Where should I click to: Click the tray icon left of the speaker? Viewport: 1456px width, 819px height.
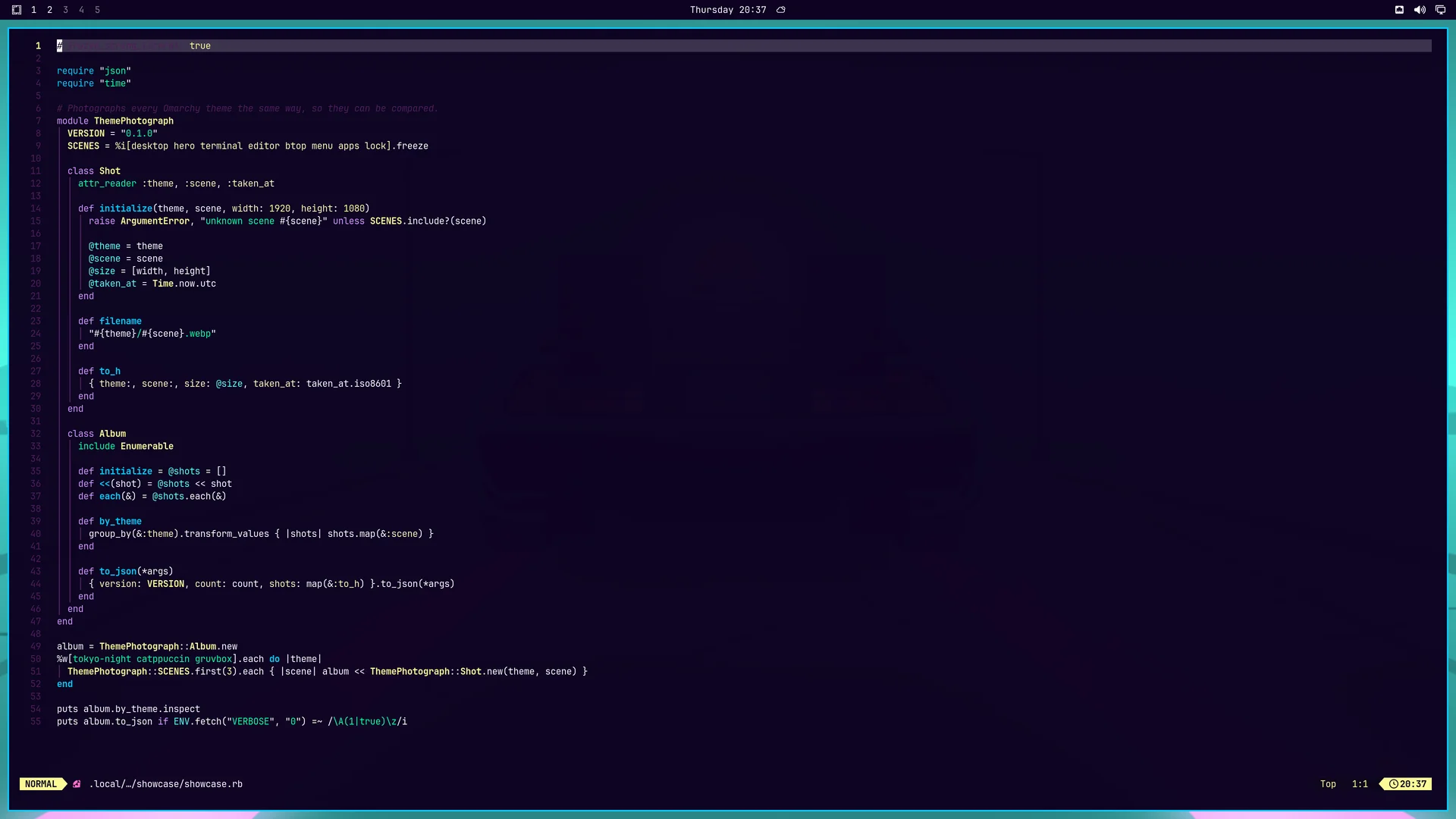click(x=1399, y=10)
